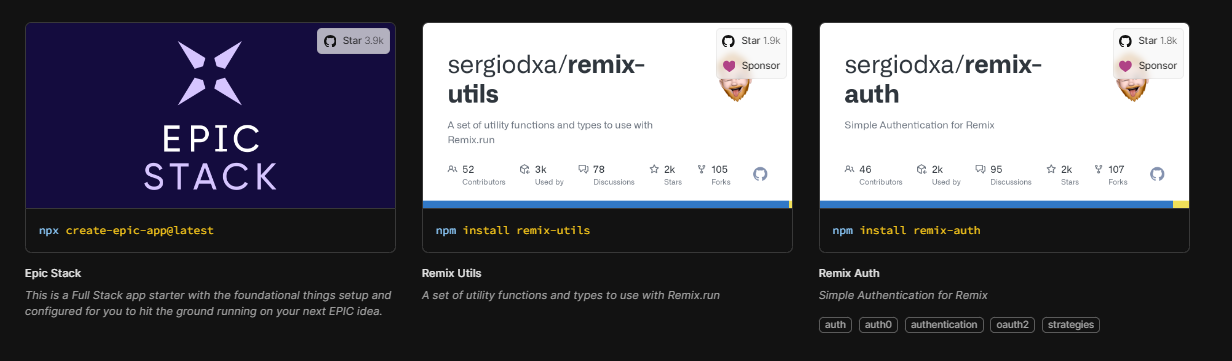Click the 46 Contributors stat
The image size is (1232, 361).
(874, 175)
